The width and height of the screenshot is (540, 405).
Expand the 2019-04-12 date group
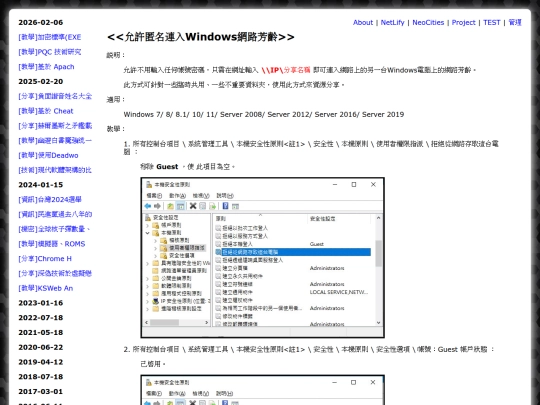point(41,362)
